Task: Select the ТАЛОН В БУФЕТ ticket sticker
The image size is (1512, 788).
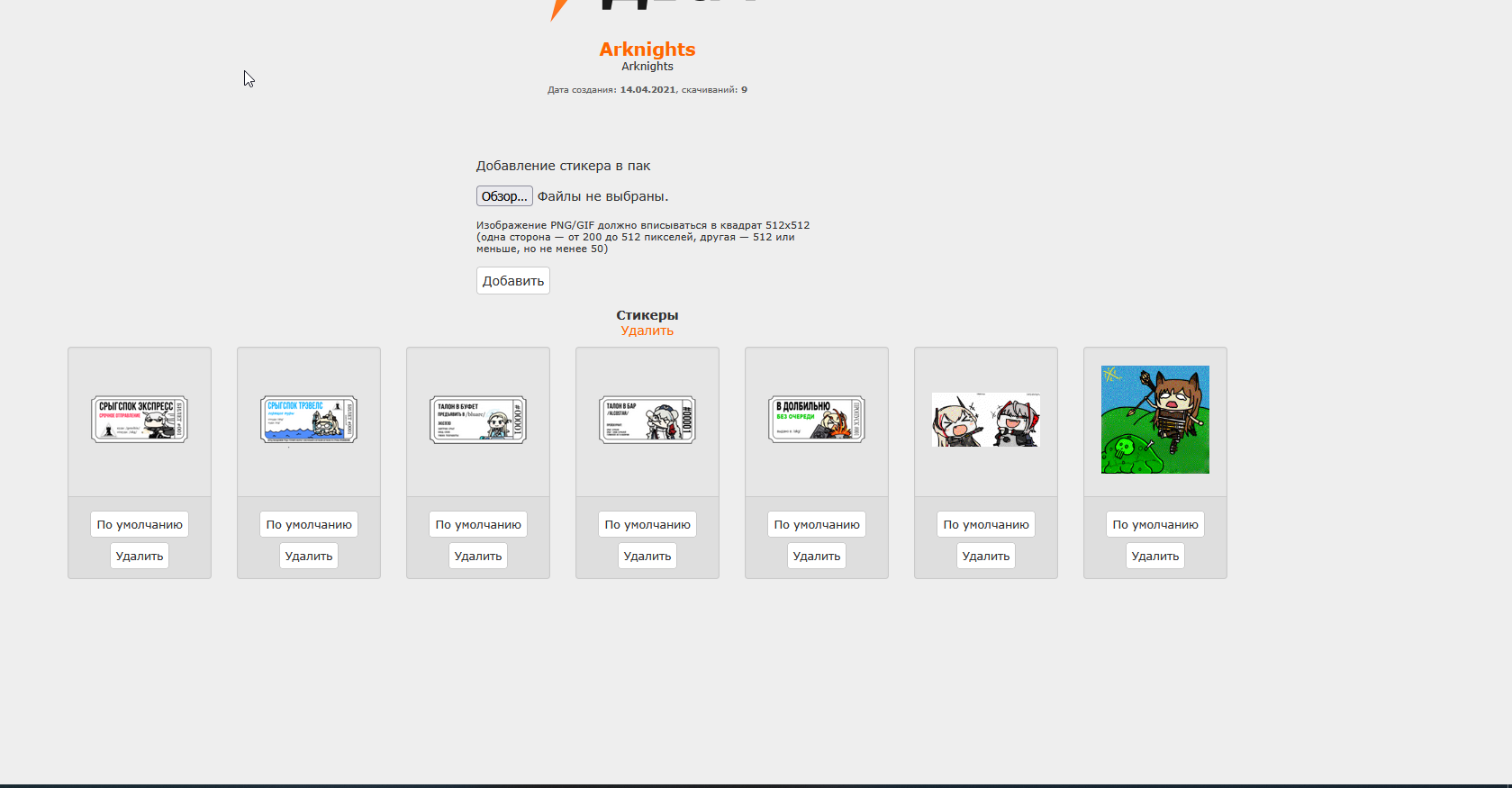Action: [478, 420]
